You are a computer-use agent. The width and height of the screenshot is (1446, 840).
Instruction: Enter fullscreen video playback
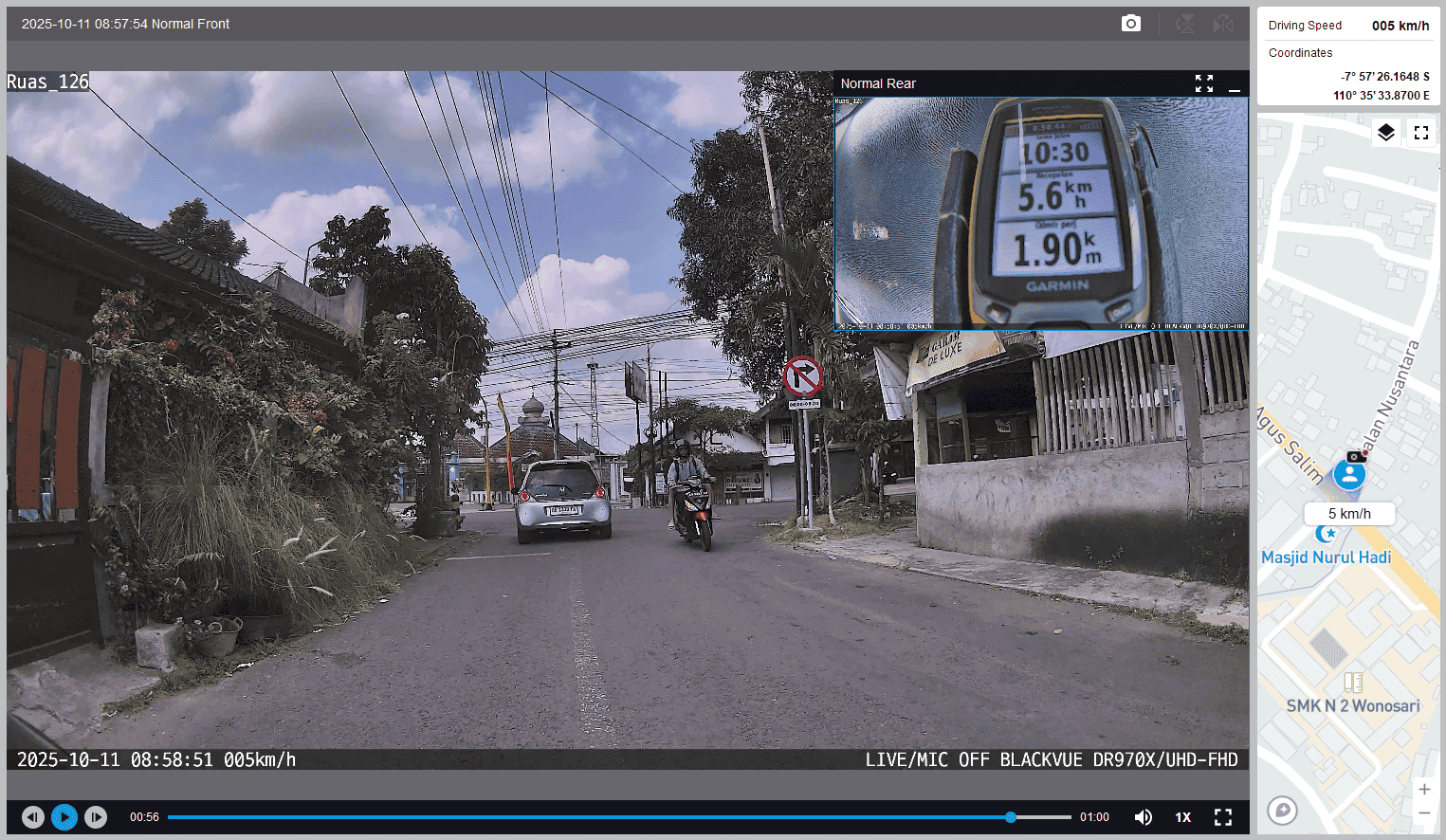pos(1223,817)
